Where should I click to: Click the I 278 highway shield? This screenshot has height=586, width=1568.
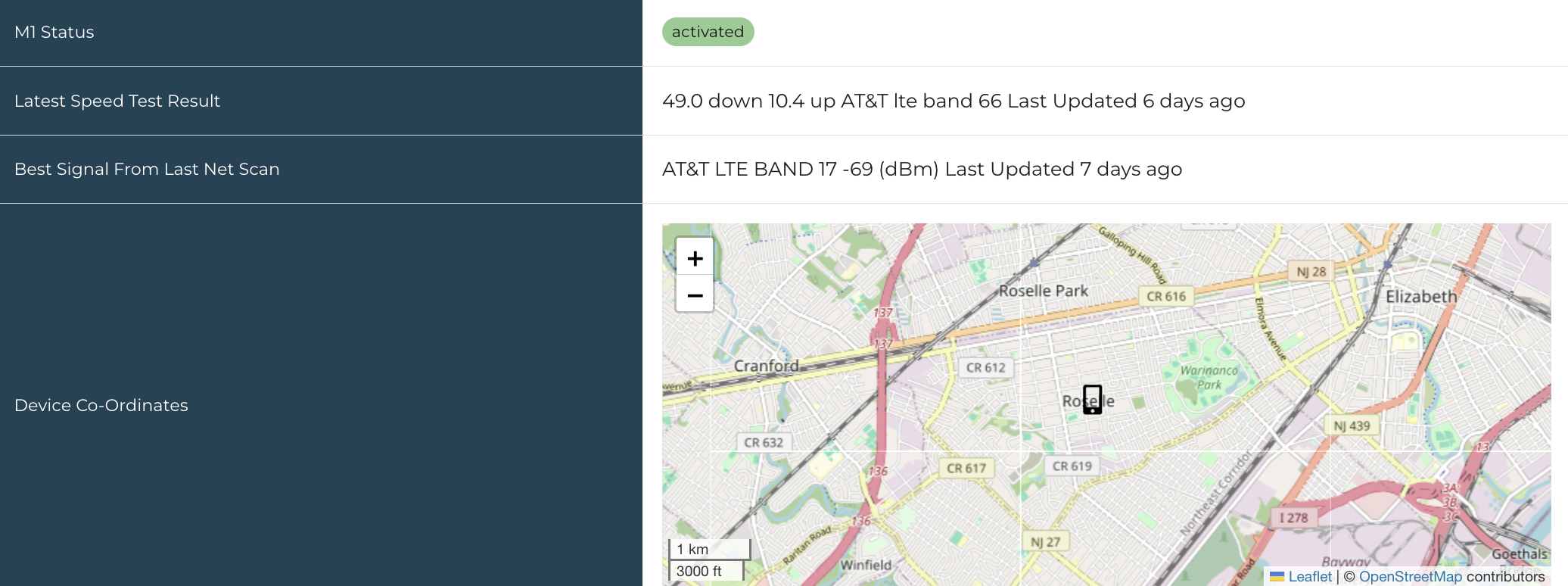(x=1293, y=518)
